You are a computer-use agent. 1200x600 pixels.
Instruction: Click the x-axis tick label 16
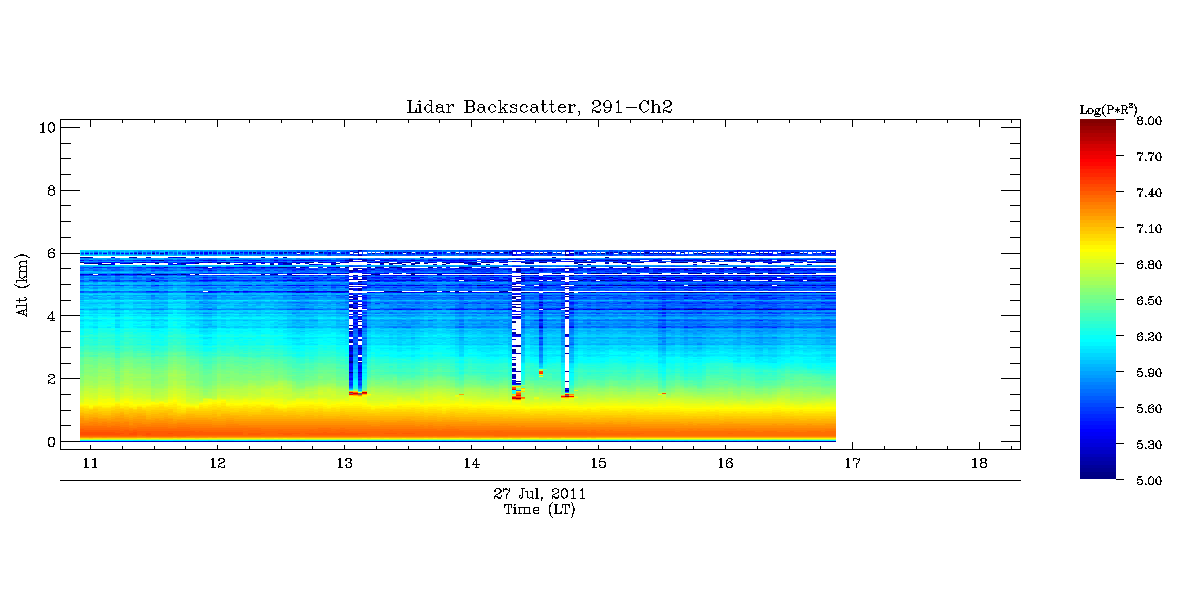pos(725,464)
